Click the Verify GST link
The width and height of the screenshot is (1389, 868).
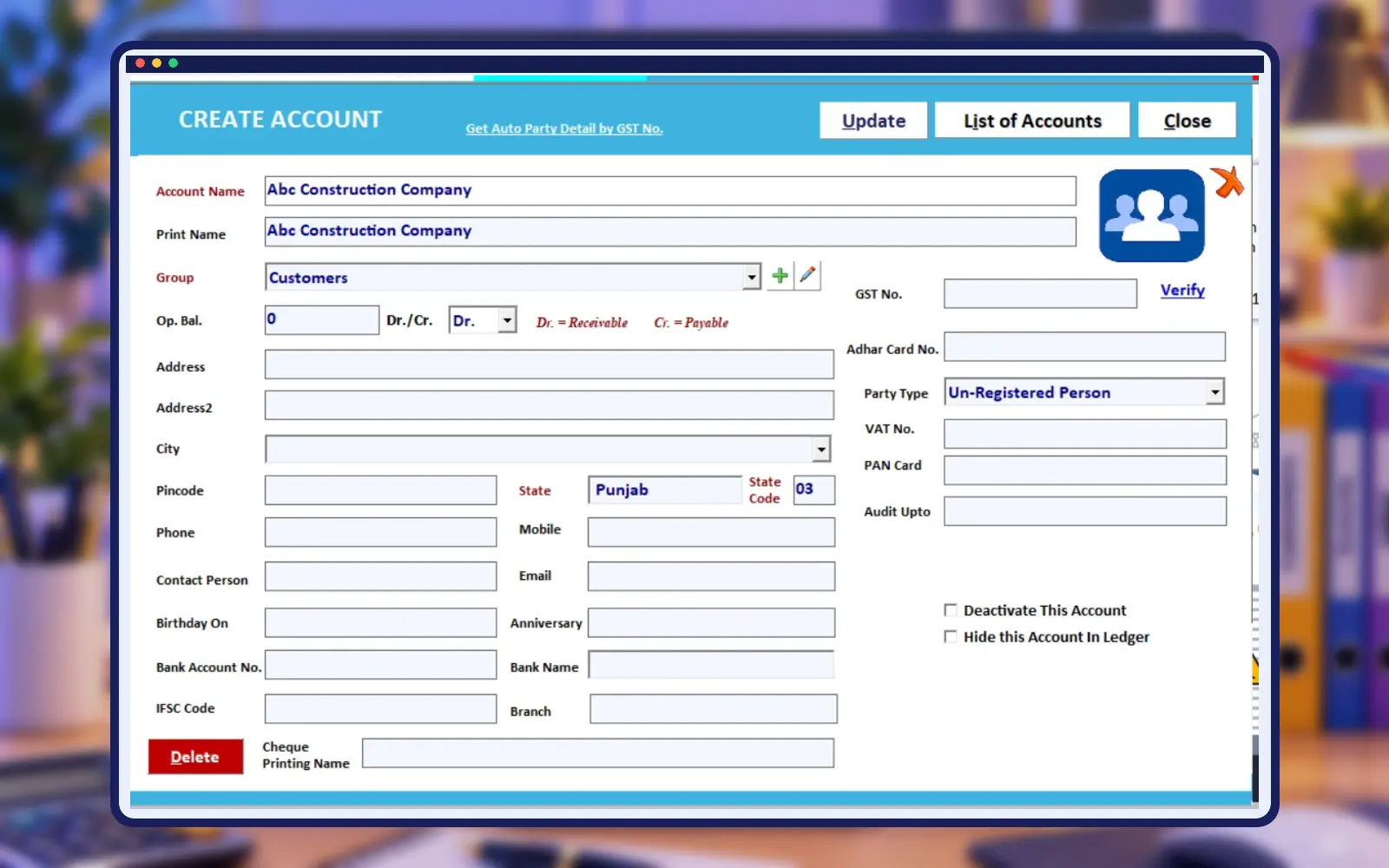(1182, 290)
